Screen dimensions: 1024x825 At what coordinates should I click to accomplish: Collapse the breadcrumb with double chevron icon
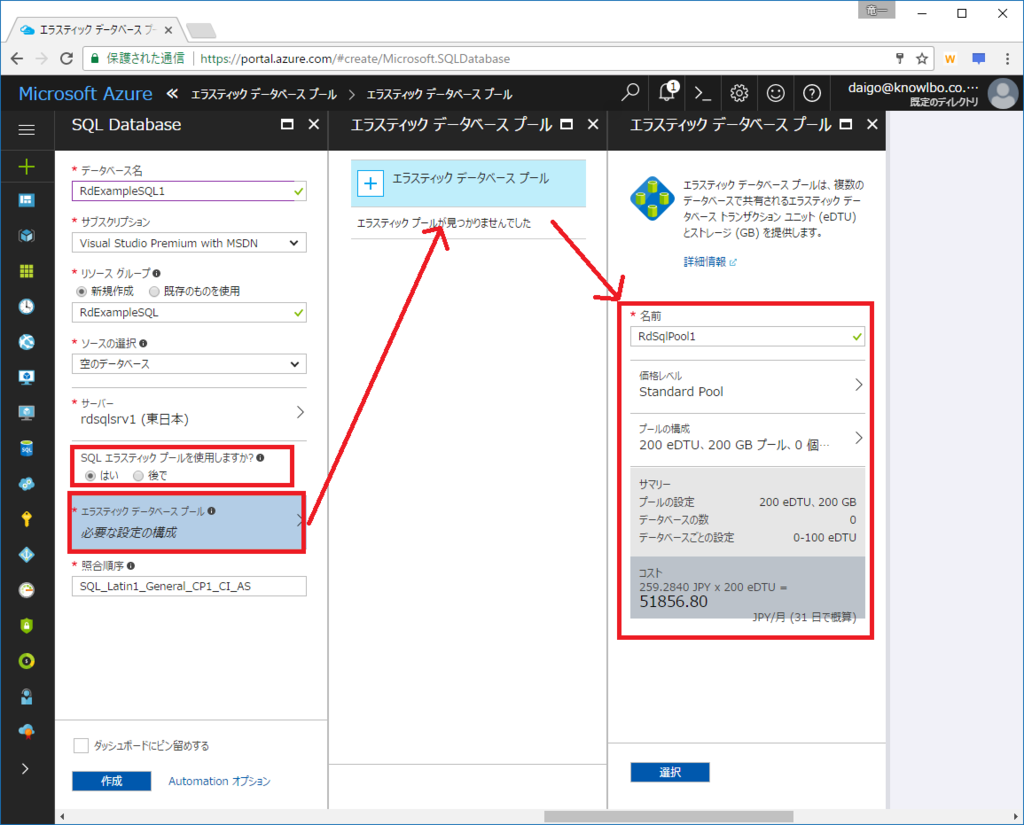pyautogui.click(x=172, y=93)
